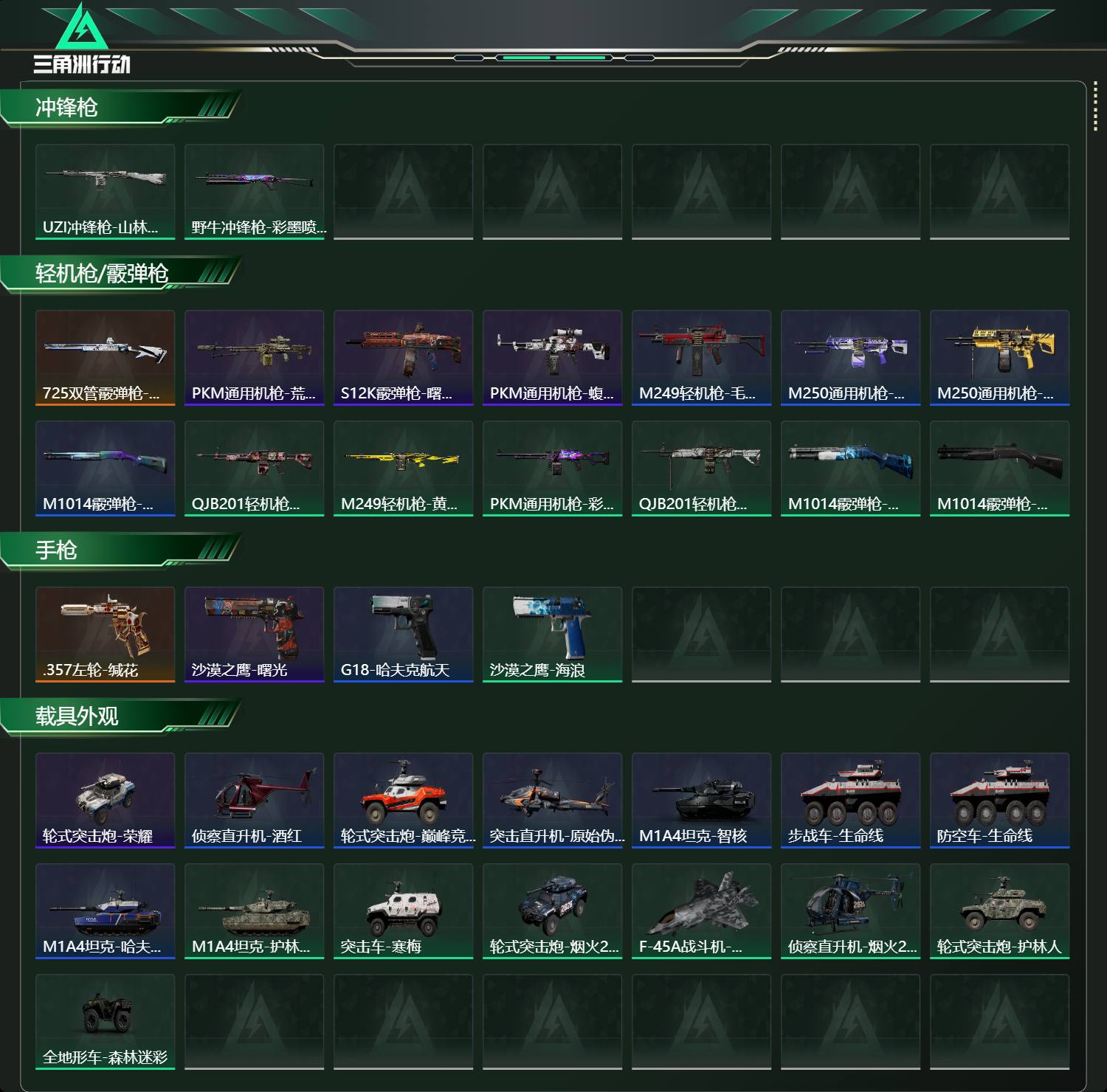Viewport: 1107px width, 1092px height.
Task: Choose the S12K霰弹枪 曙光 skin
Action: click(x=403, y=358)
